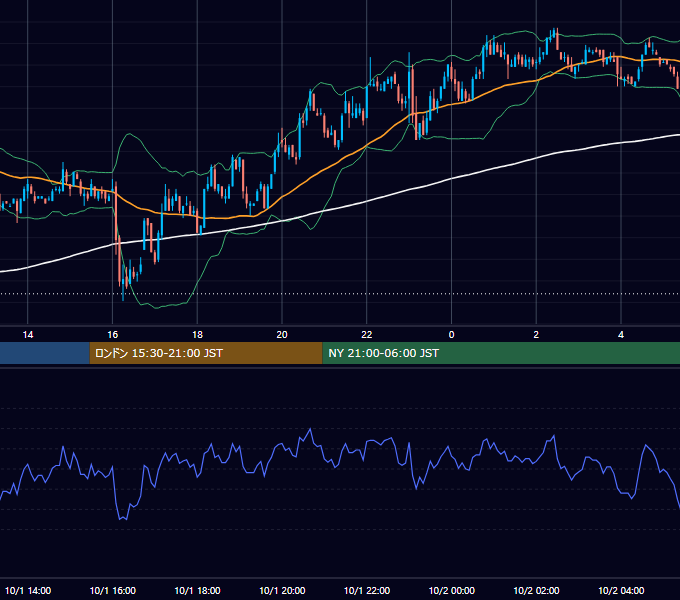Click the 18 hour axis label
The width and height of the screenshot is (680, 600).
click(197, 335)
